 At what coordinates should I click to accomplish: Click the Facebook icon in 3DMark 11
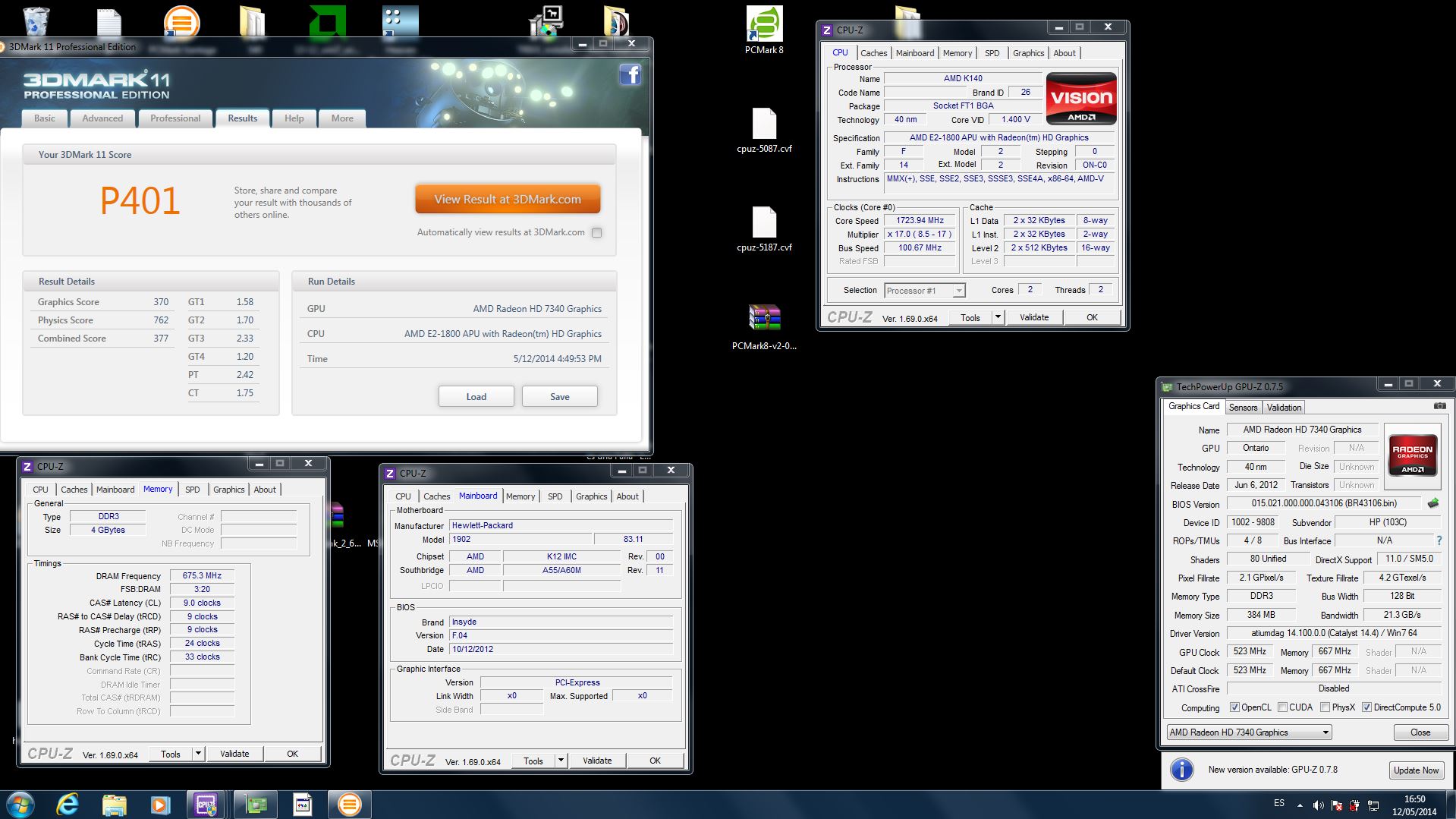631,74
